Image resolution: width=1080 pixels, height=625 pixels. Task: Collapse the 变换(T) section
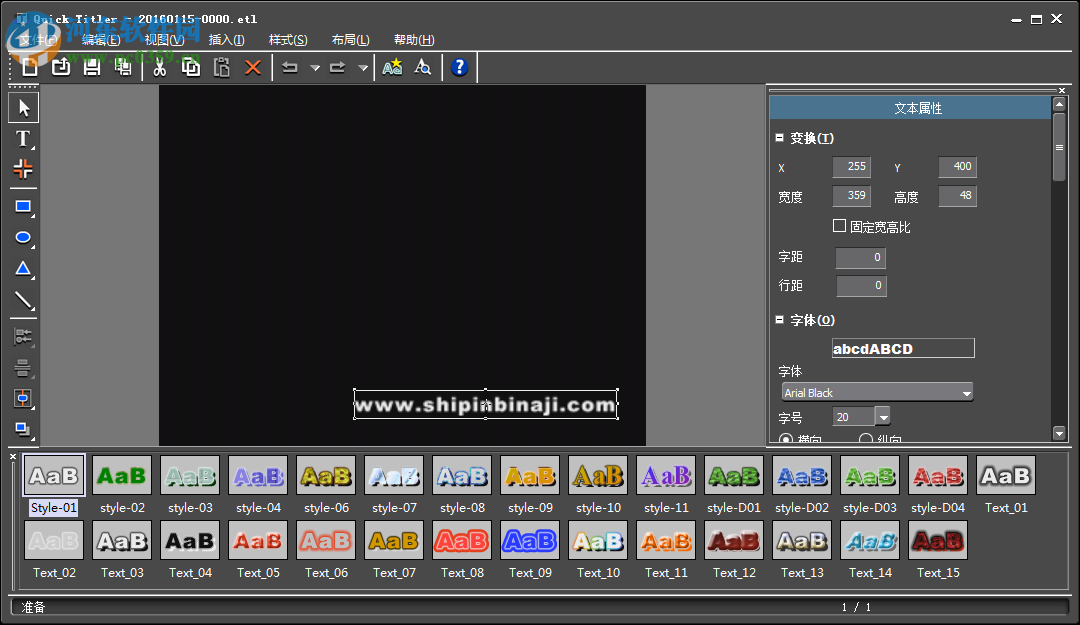(x=780, y=138)
